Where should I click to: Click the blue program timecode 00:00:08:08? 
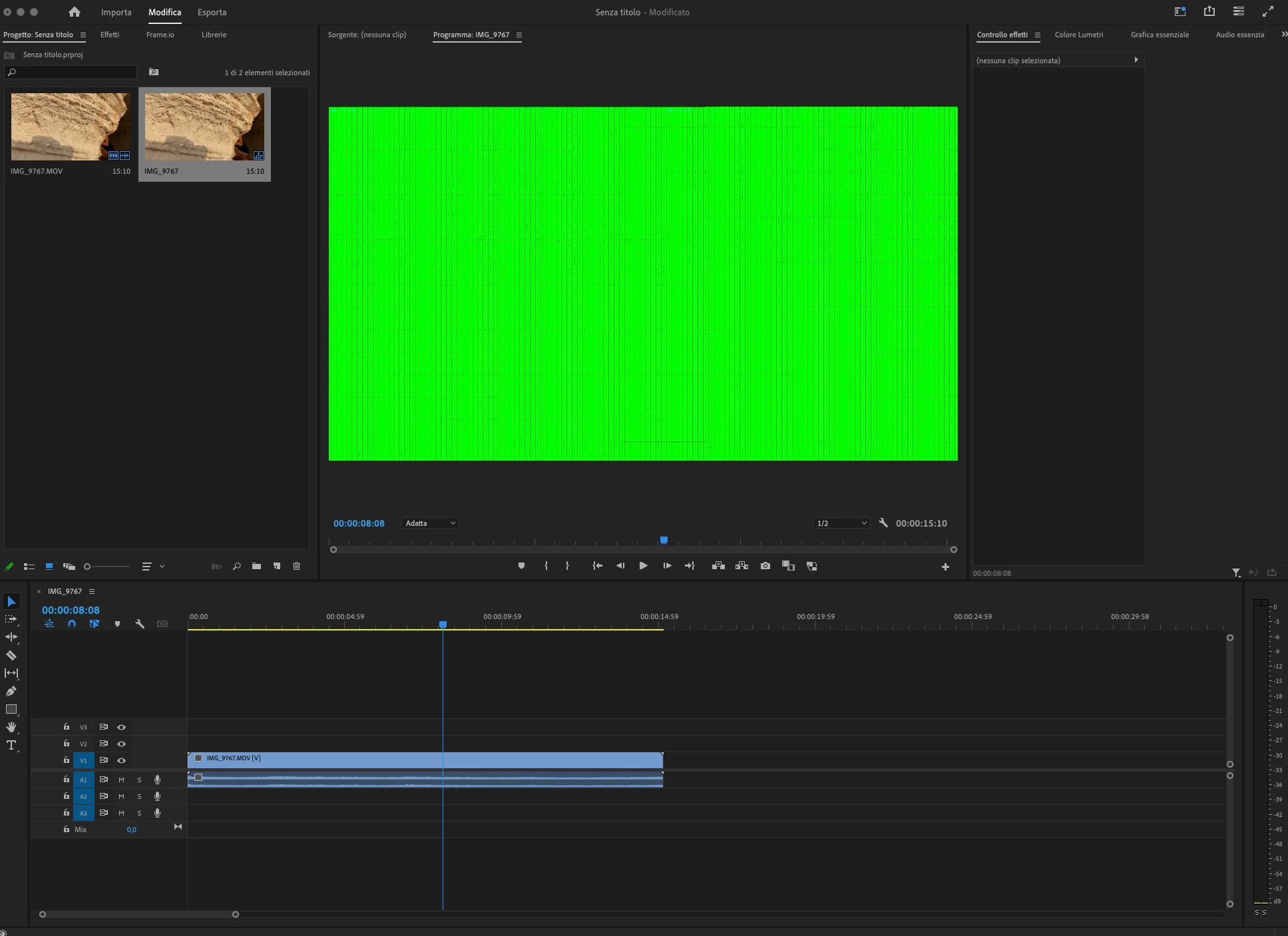pos(359,523)
